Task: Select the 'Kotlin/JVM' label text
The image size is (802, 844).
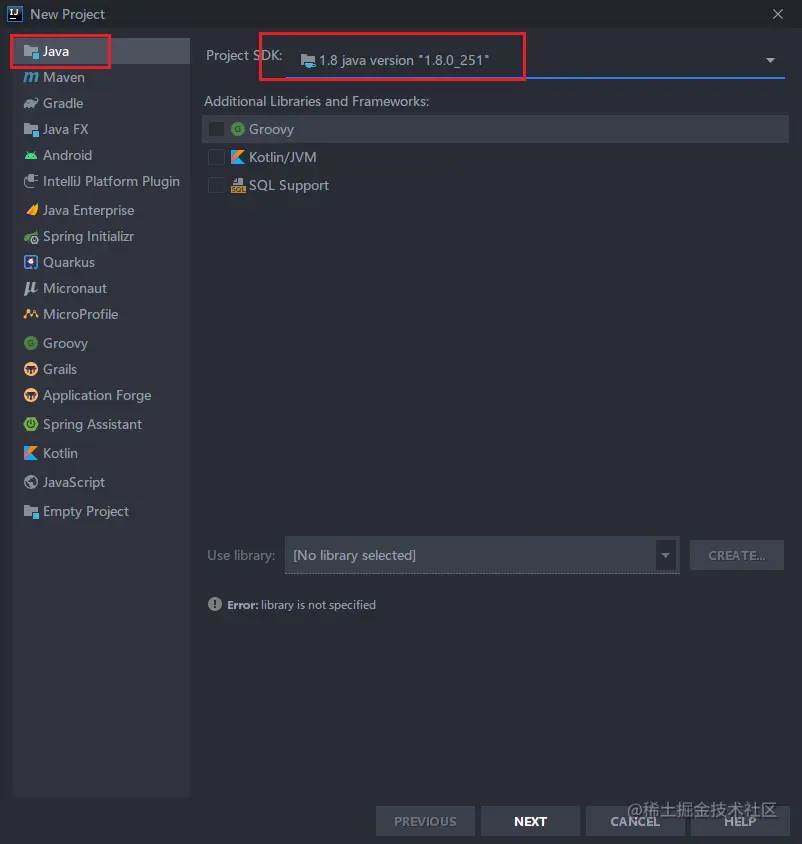Action: [283, 157]
